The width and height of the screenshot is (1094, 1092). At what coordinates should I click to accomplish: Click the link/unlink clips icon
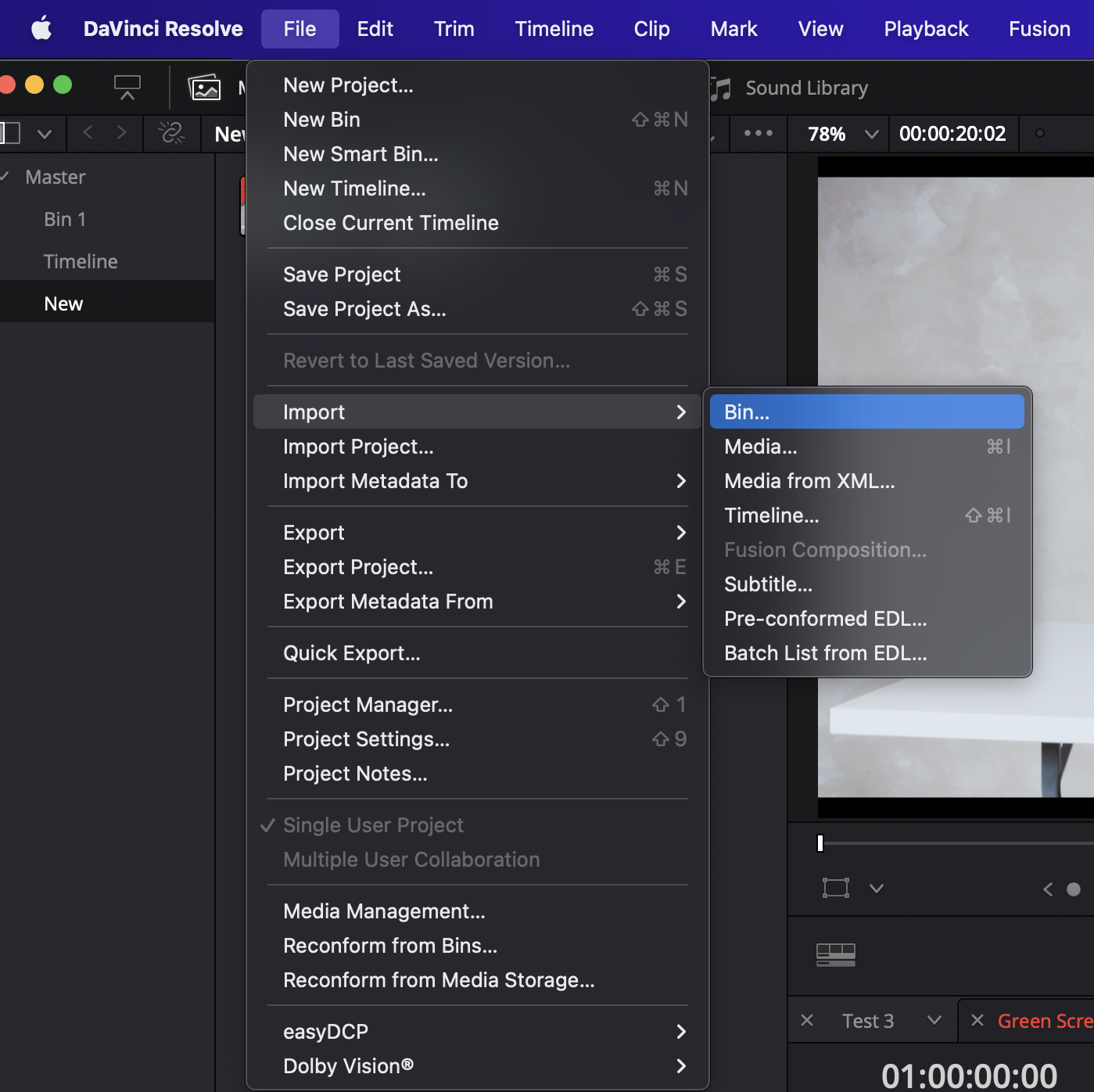tap(171, 133)
